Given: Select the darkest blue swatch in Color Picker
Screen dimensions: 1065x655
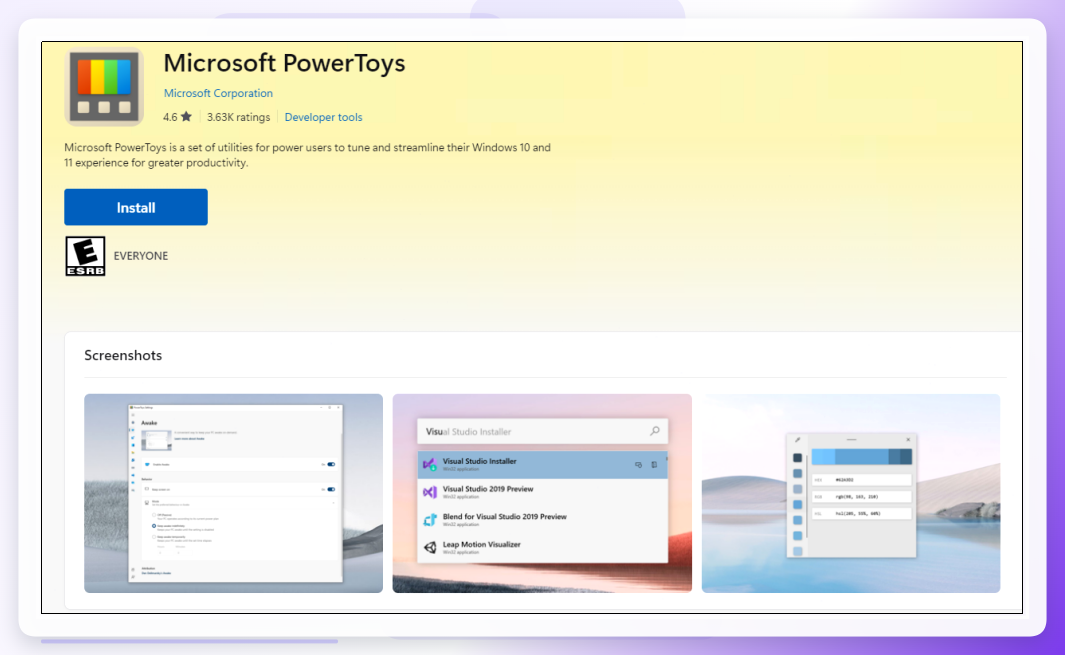Looking at the screenshot, I should click(797, 458).
